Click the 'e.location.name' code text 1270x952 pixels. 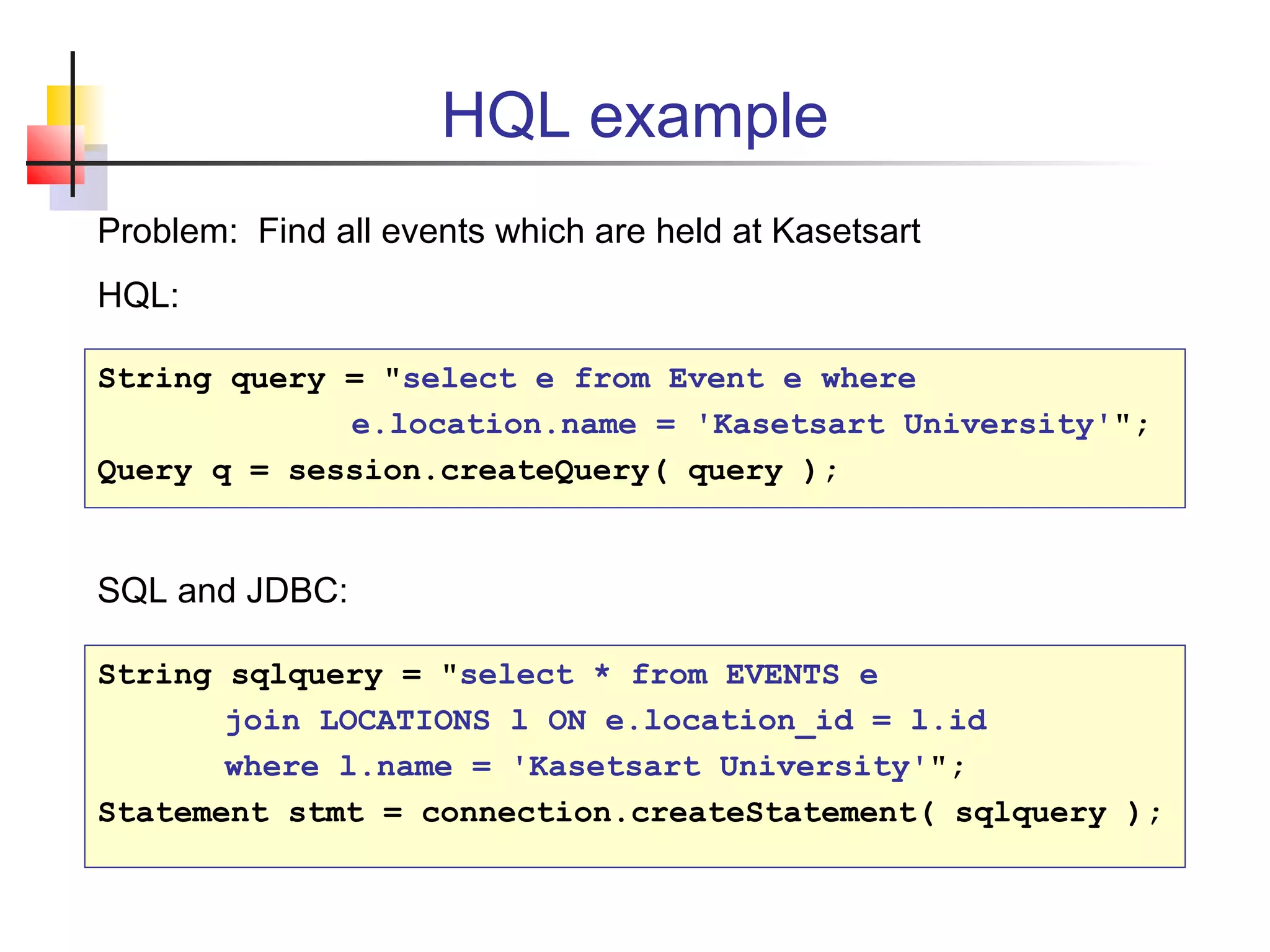[x=493, y=425]
